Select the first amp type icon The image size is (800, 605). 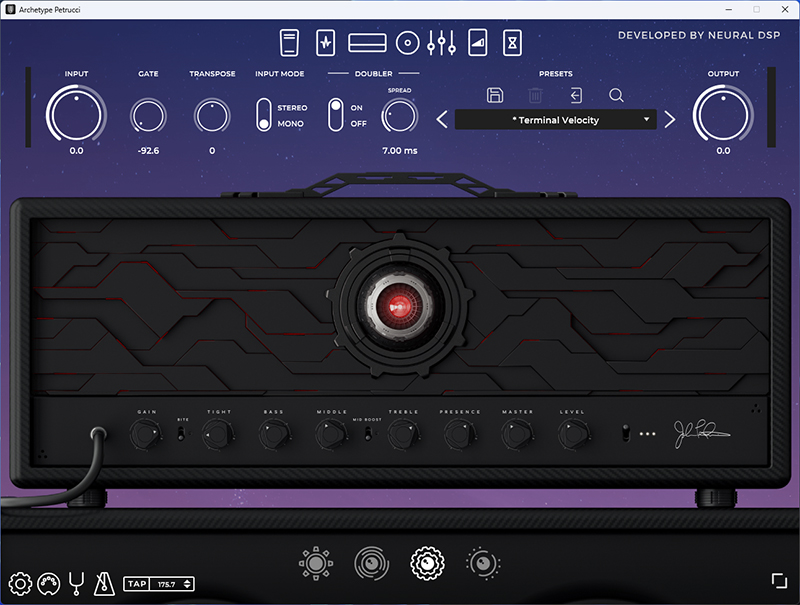pyautogui.click(x=316, y=563)
